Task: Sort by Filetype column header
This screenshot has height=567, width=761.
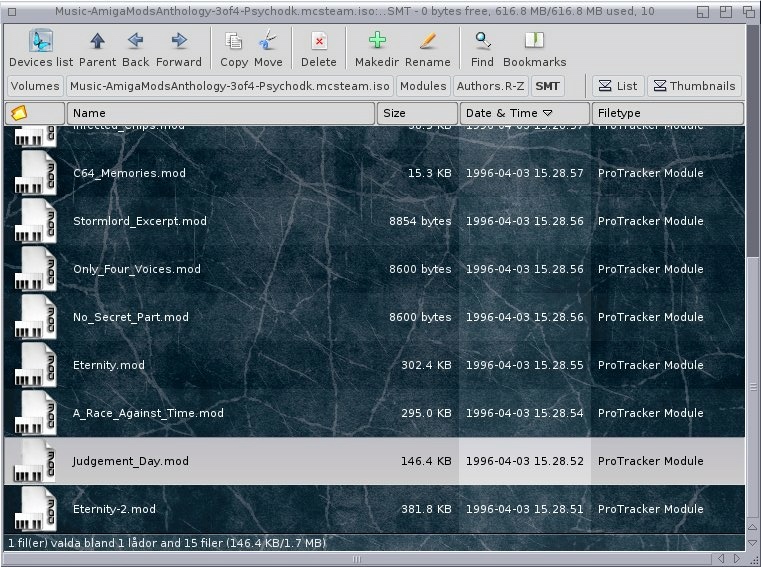Action: pyautogui.click(x=667, y=113)
